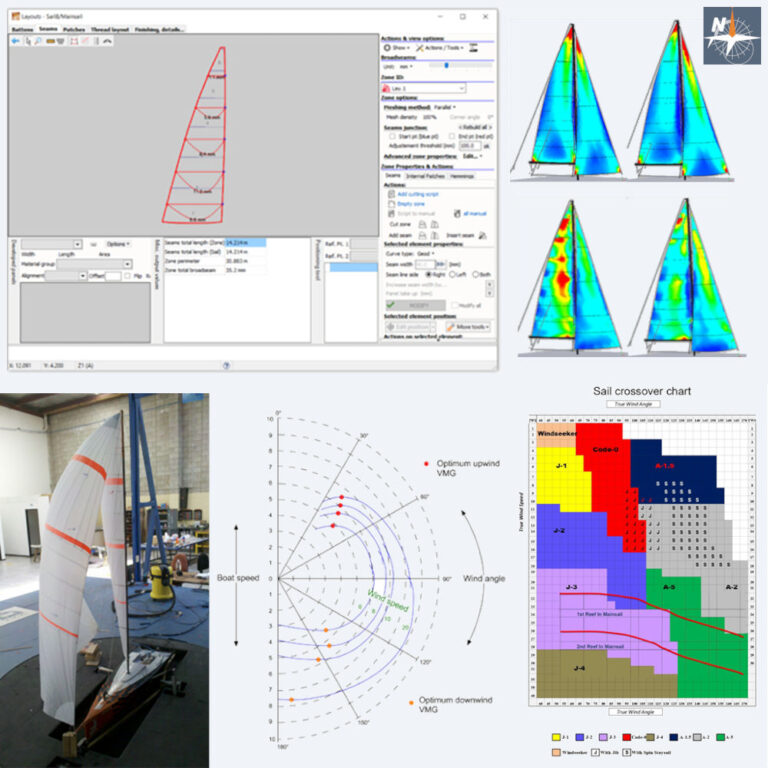This screenshot has height=768, width=768.
Task: Adjust the Broadseams slider handle
Action: coord(445,65)
